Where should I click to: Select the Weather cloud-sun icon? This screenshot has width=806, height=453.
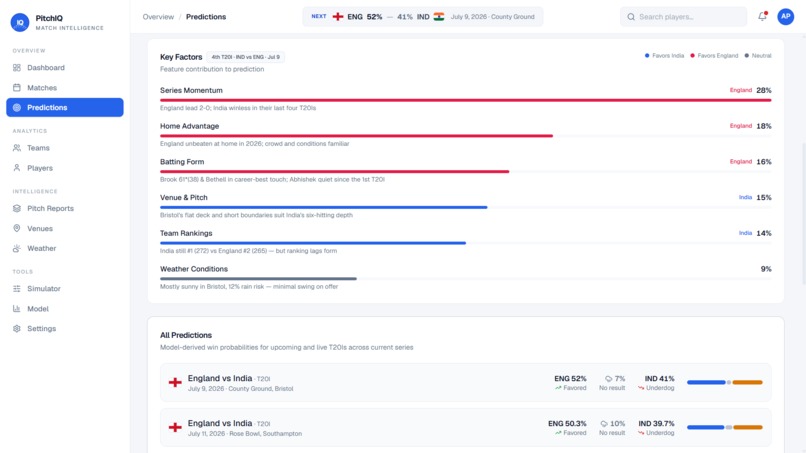(16, 248)
